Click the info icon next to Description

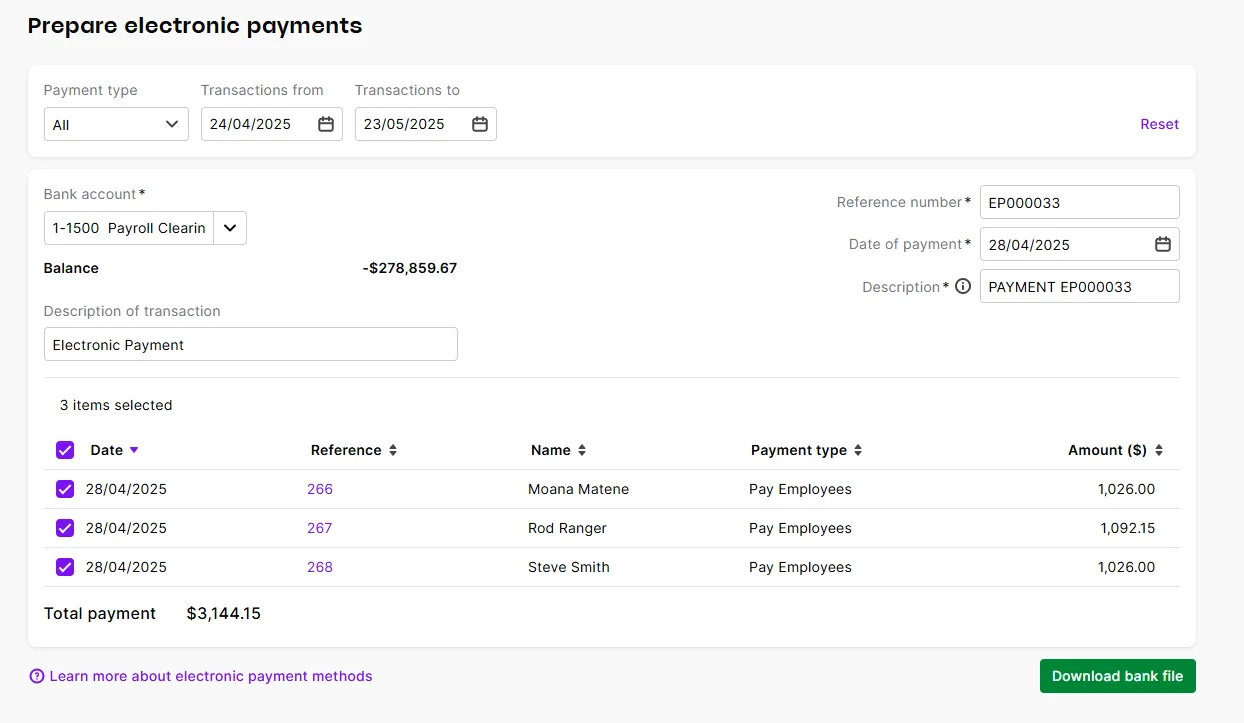click(962, 286)
